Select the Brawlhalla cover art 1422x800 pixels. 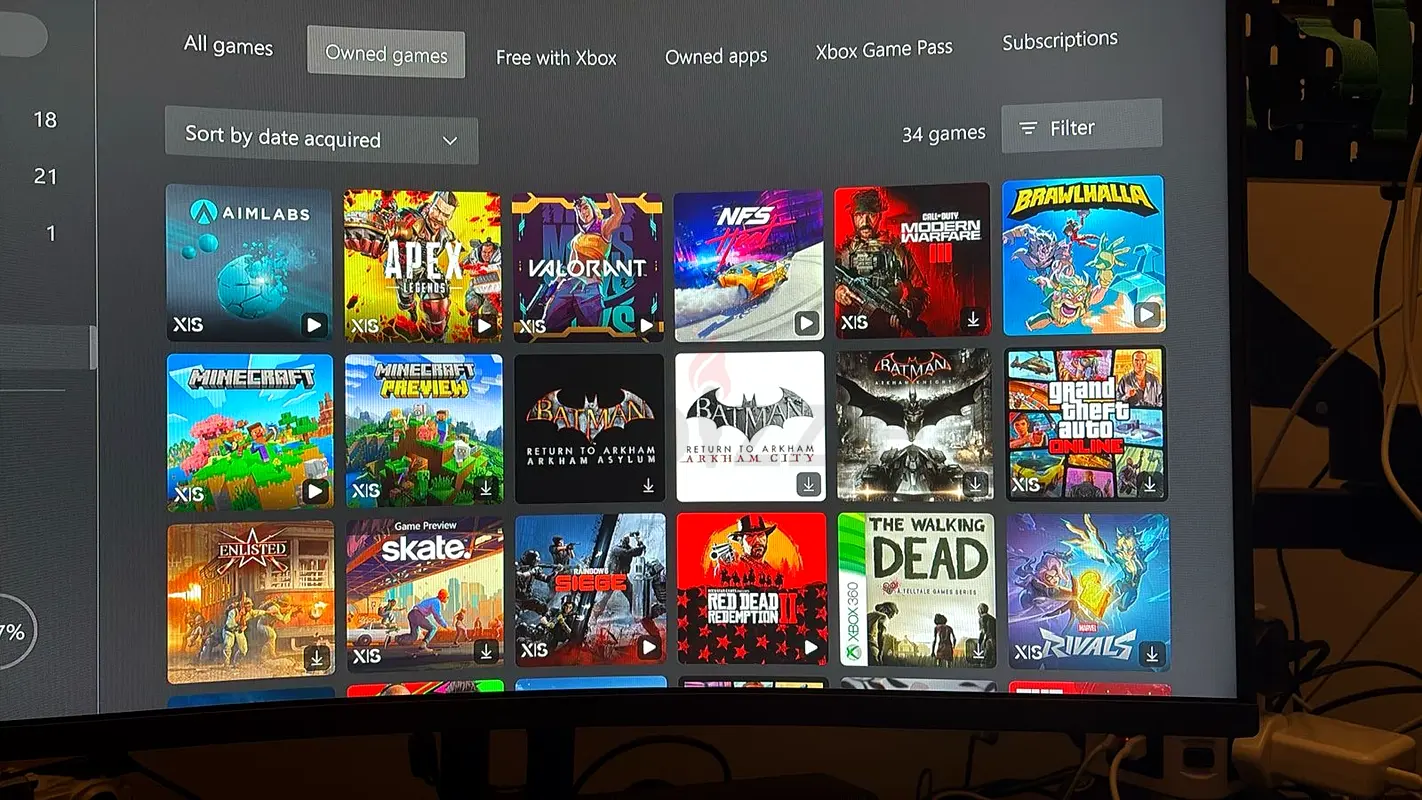[1083, 254]
